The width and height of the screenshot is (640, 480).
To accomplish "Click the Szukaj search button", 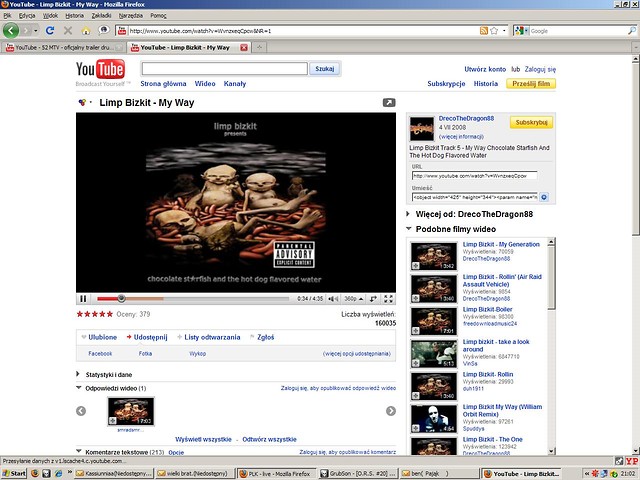I will pyautogui.click(x=325, y=69).
